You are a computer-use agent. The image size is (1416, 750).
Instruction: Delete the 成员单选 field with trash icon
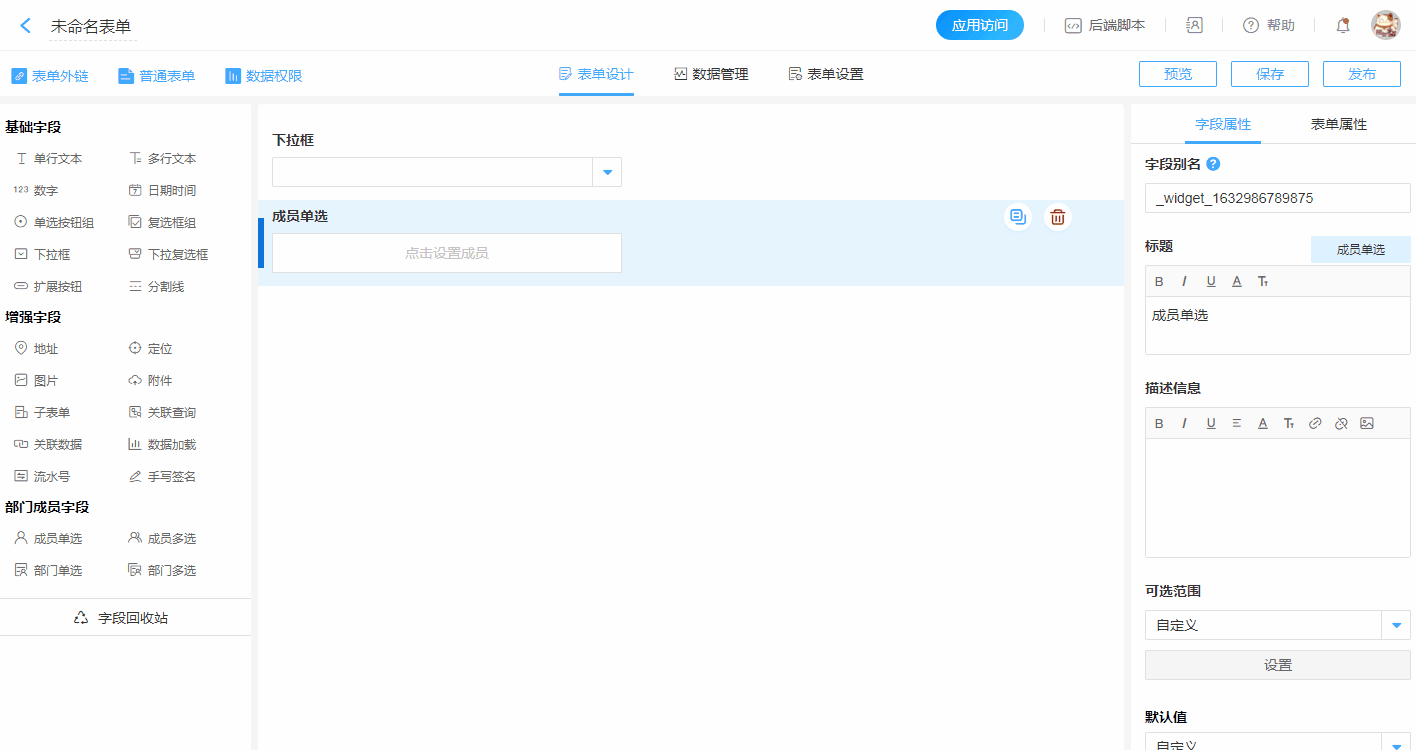[1057, 216]
